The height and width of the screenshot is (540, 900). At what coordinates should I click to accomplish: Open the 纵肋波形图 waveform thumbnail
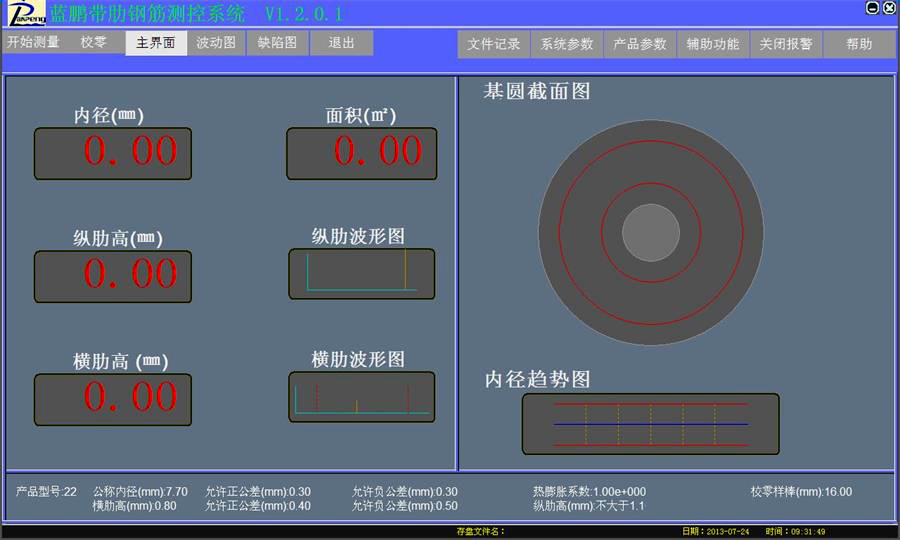click(361, 273)
